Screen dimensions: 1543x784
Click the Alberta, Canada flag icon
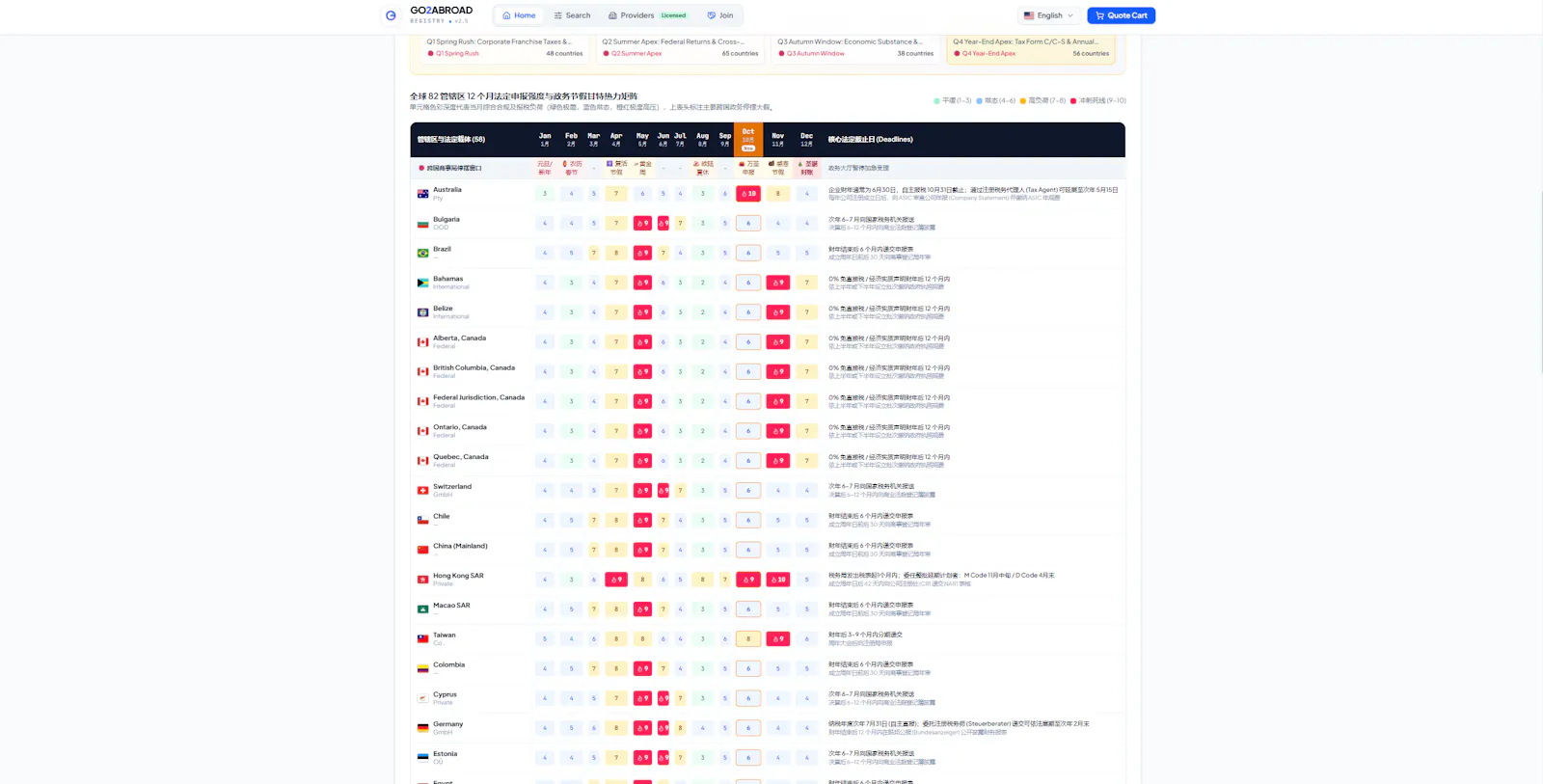[422, 342]
